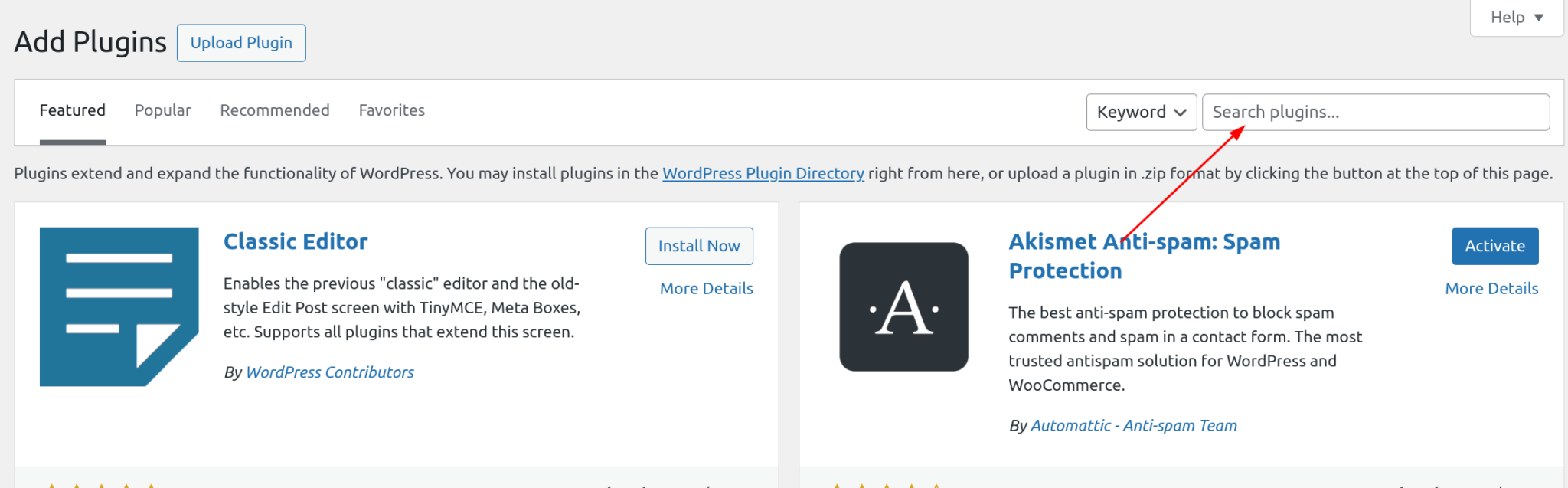Install the Classic Editor plugin
The width and height of the screenshot is (1568, 488).
tap(699, 246)
